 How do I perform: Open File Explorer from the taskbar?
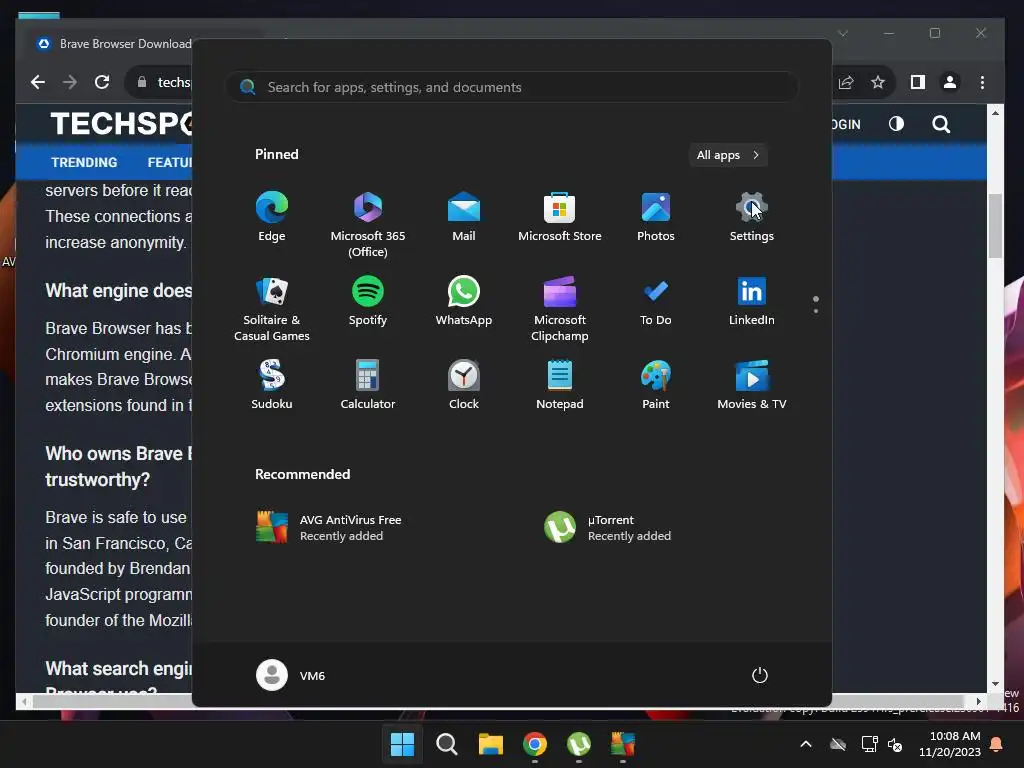click(490, 744)
